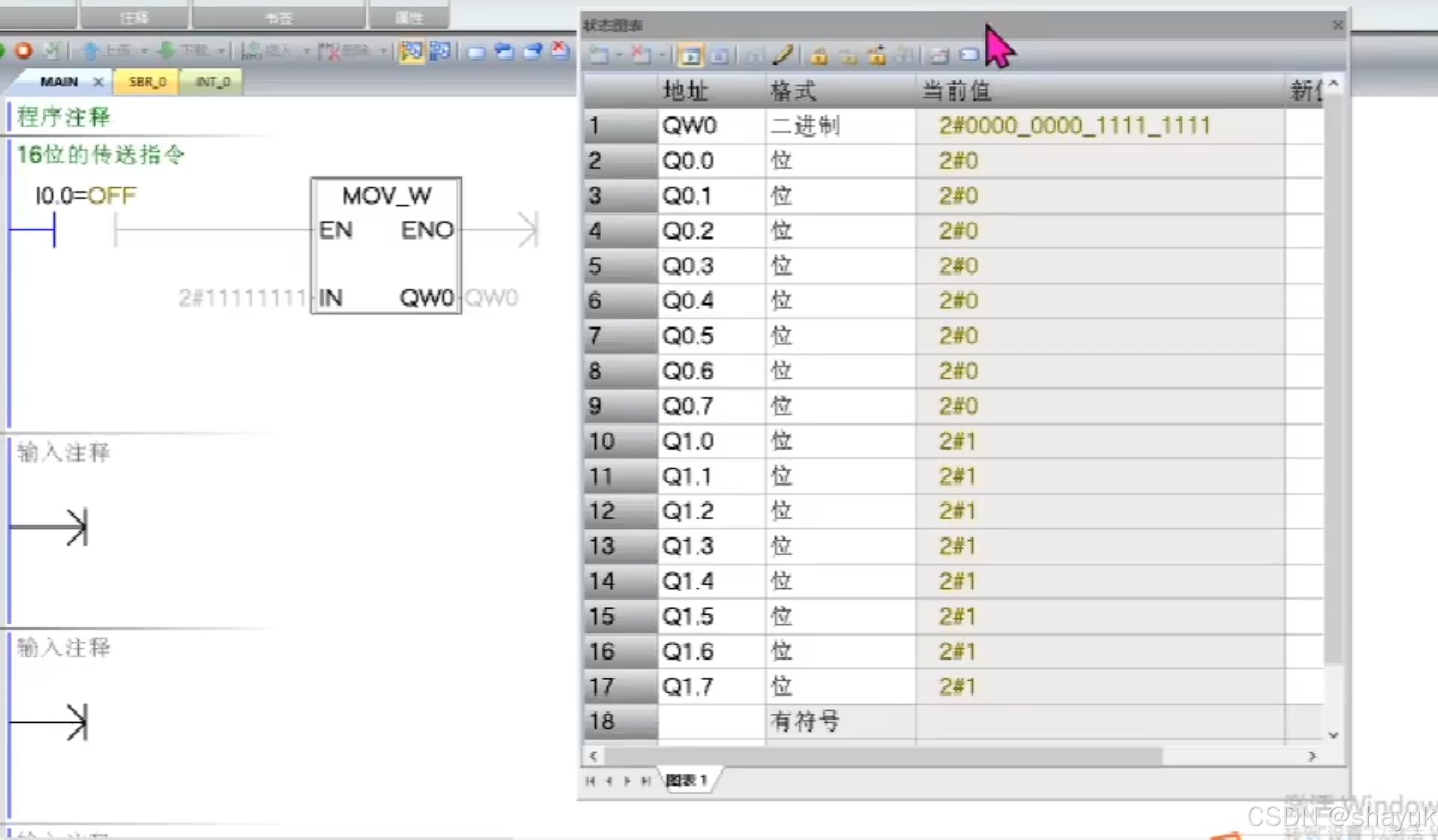Screen dimensions: 1438x840
Task: Switch to the SBR_0 tab
Action: (147, 82)
